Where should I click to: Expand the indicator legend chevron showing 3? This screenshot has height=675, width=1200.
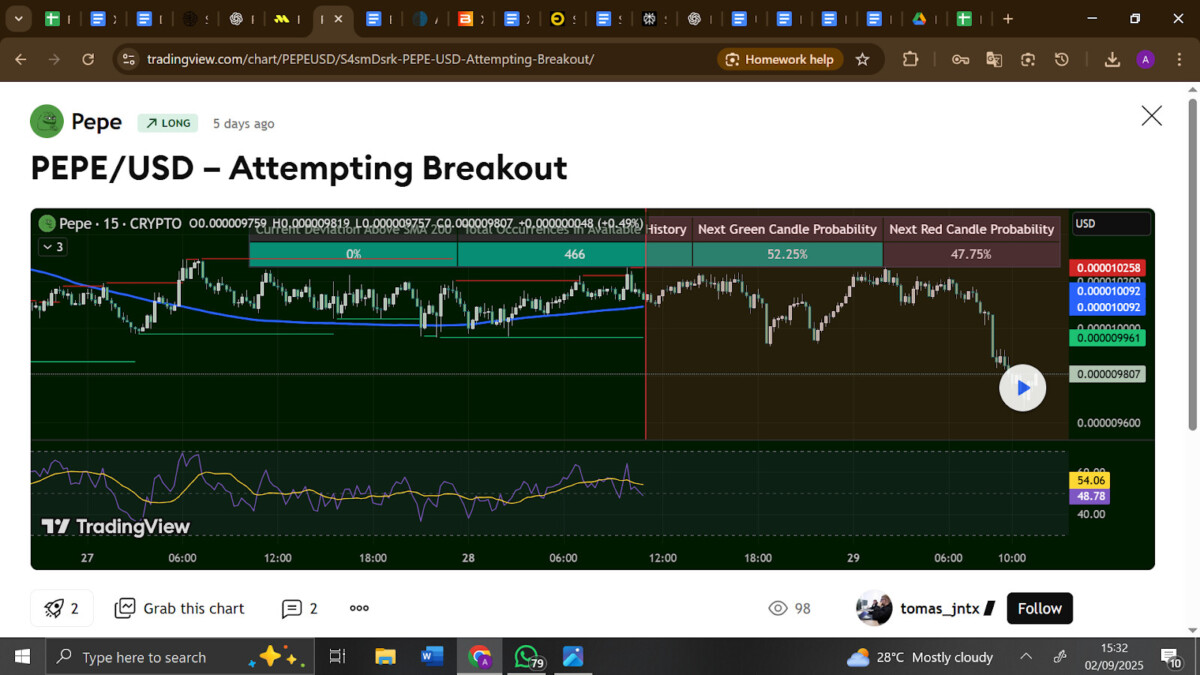pos(52,247)
